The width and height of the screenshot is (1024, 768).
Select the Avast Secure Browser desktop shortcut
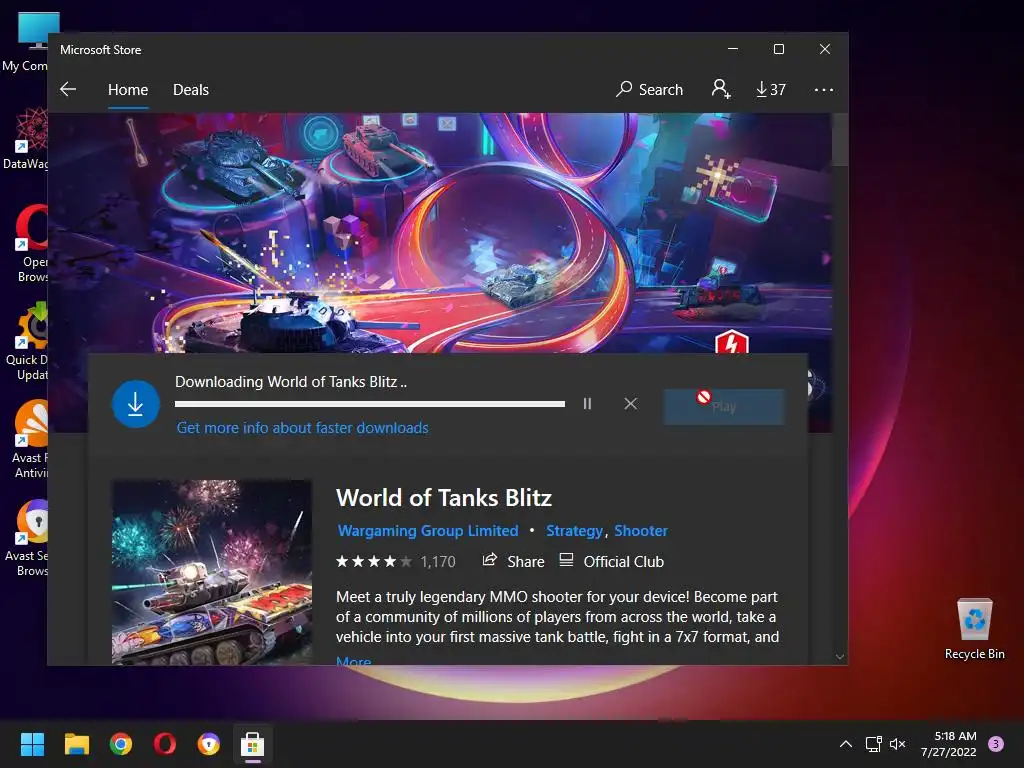pyautogui.click(x=26, y=537)
